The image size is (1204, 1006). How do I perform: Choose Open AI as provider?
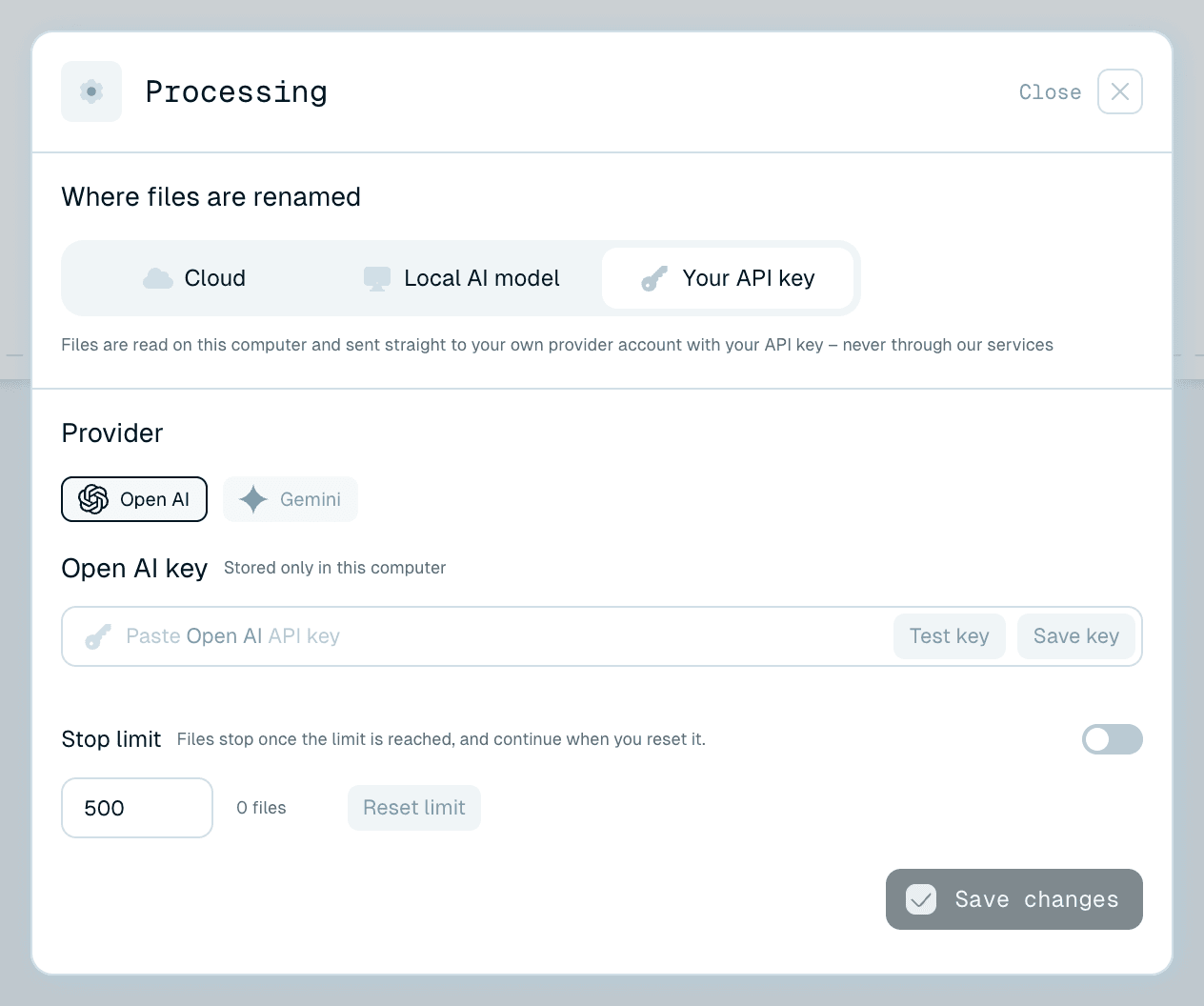point(134,499)
